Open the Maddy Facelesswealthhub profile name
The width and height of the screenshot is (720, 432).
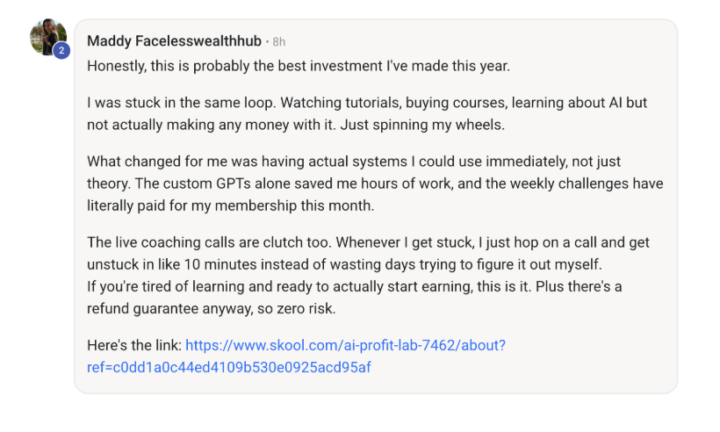(x=175, y=41)
